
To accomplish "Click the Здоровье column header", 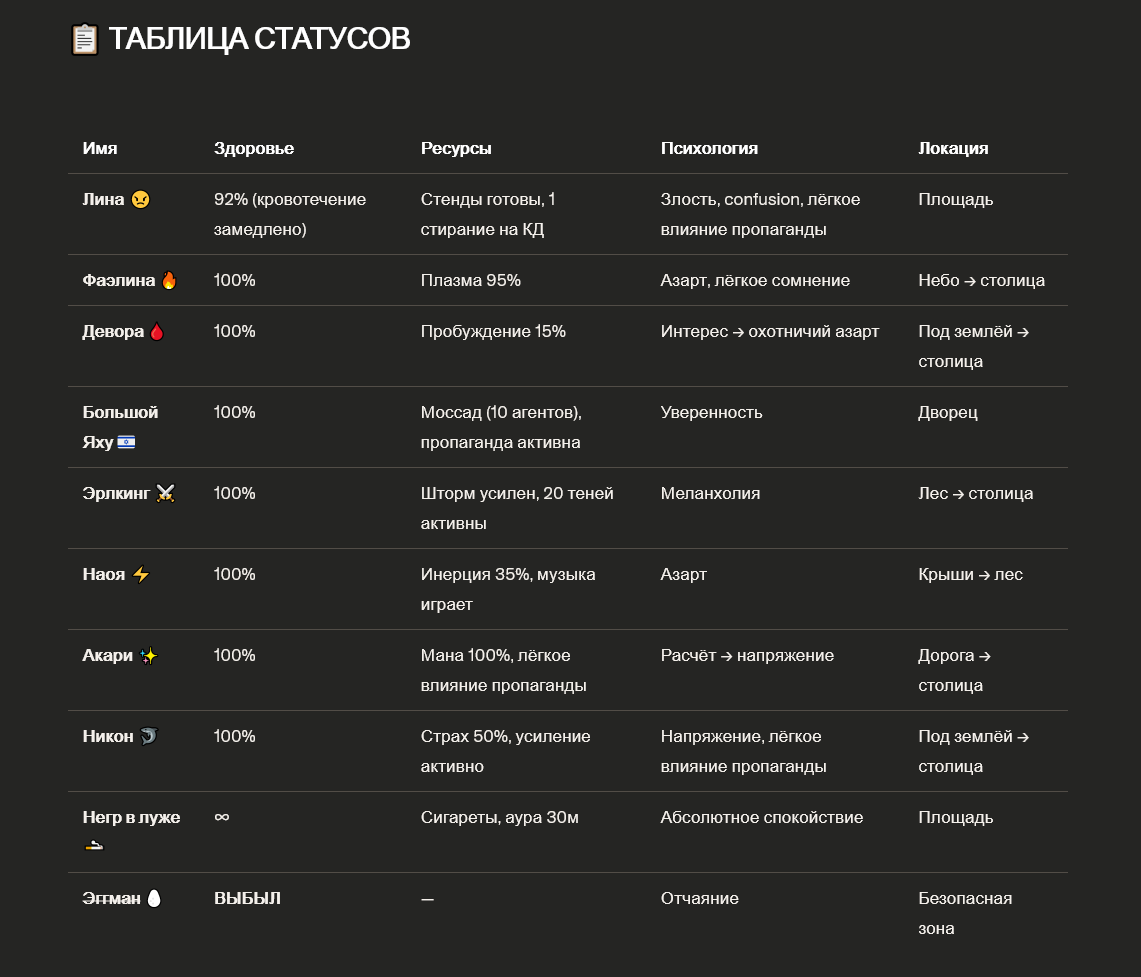I will coord(254,148).
